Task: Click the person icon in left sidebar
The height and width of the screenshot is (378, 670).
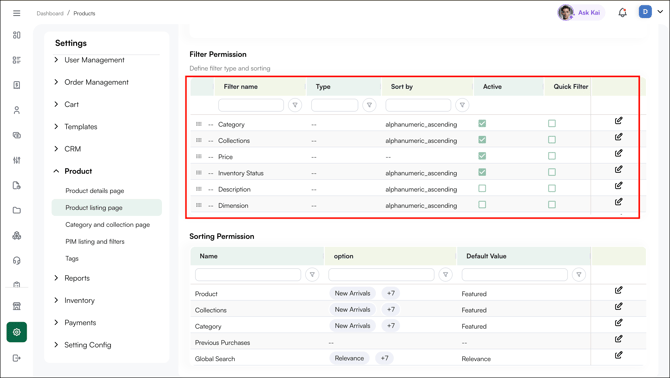Action: click(x=17, y=110)
